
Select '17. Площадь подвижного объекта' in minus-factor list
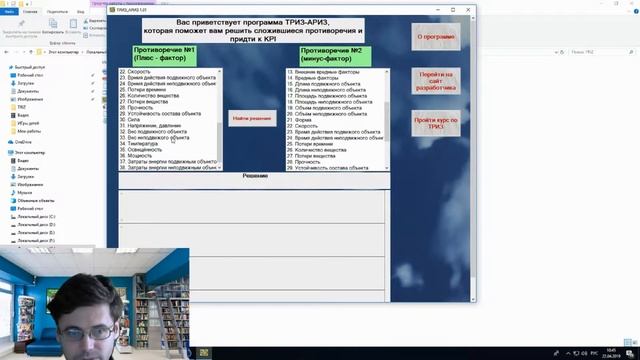pos(327,96)
